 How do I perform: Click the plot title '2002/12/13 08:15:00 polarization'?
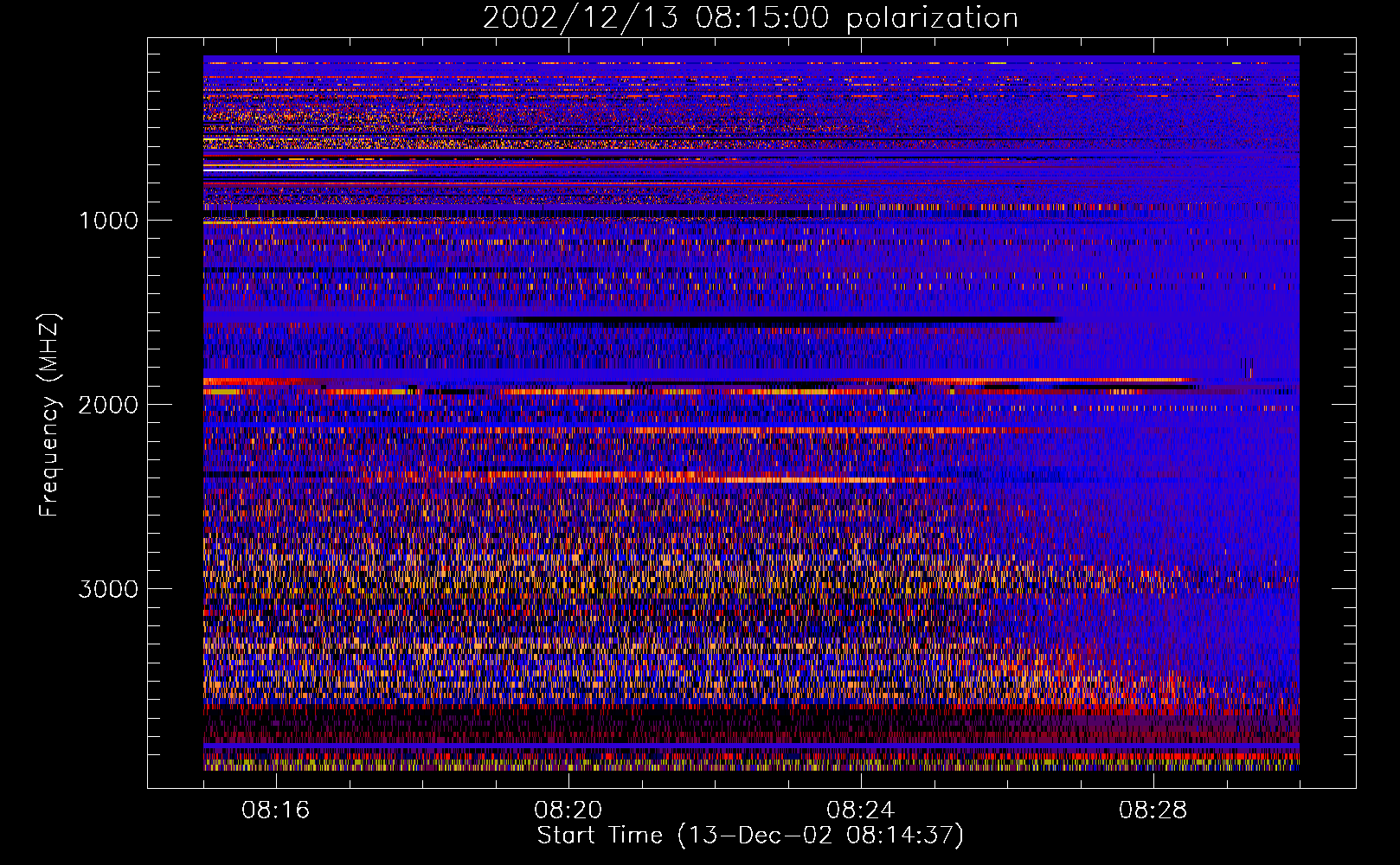coord(750,18)
